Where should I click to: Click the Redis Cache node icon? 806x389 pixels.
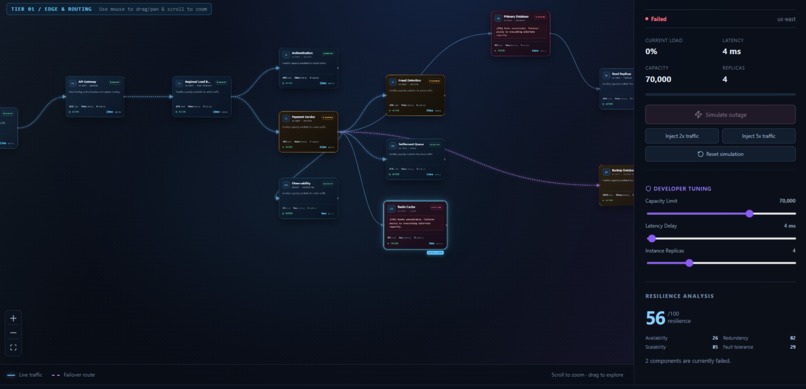tap(392, 209)
